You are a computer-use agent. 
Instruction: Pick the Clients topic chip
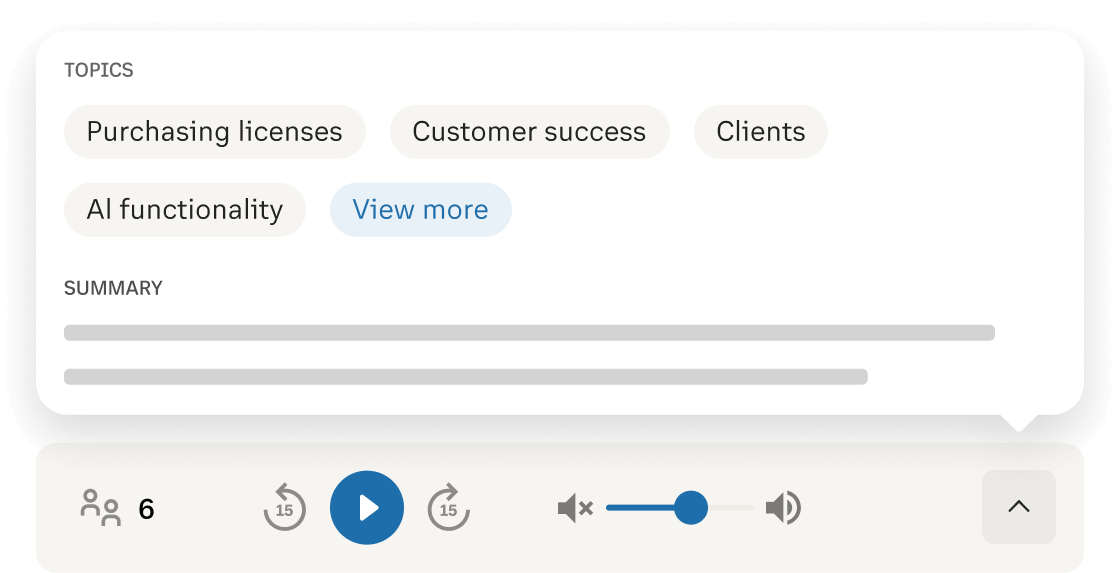pos(760,132)
